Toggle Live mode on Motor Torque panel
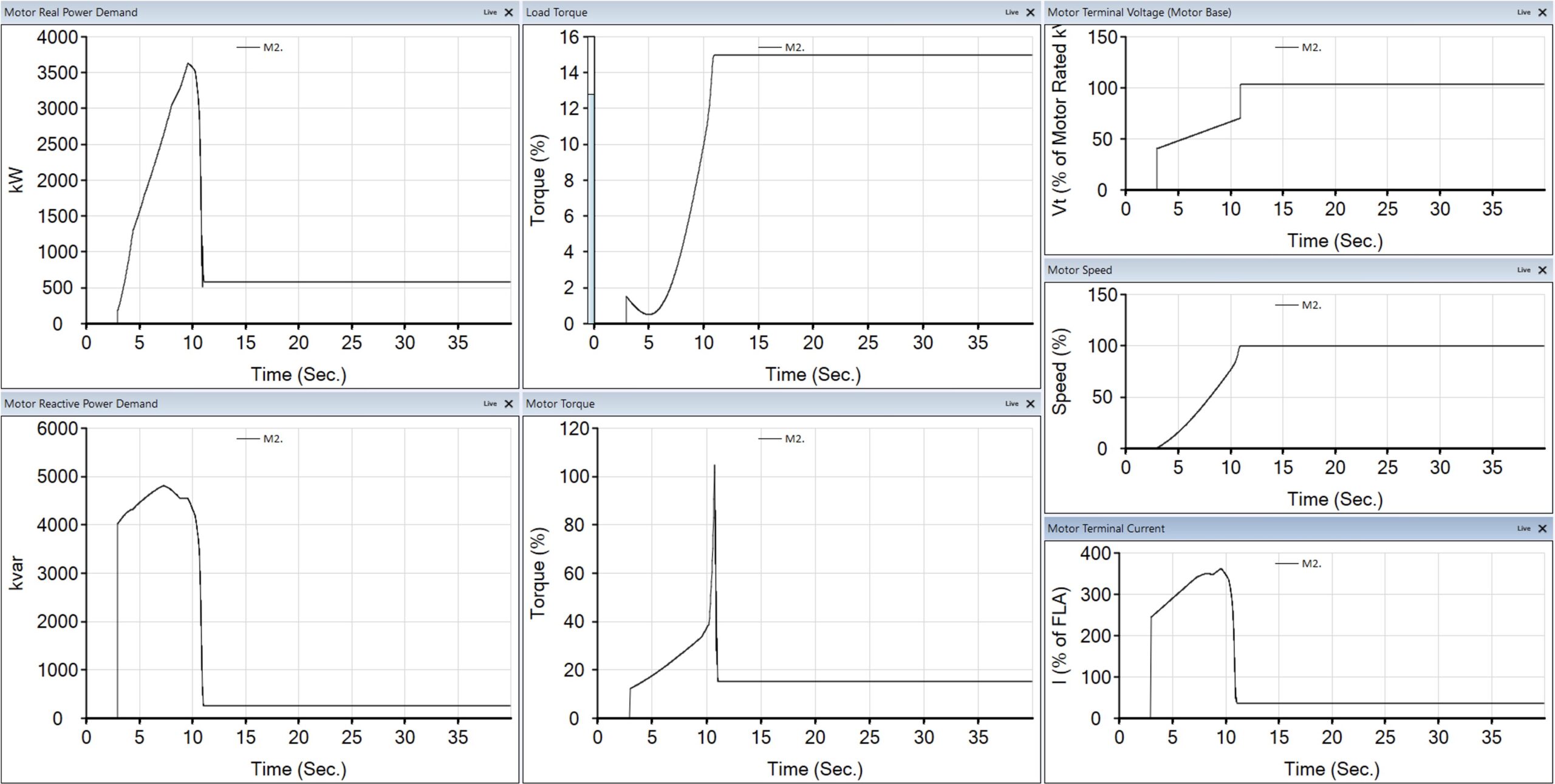1555x784 pixels. [1011, 404]
